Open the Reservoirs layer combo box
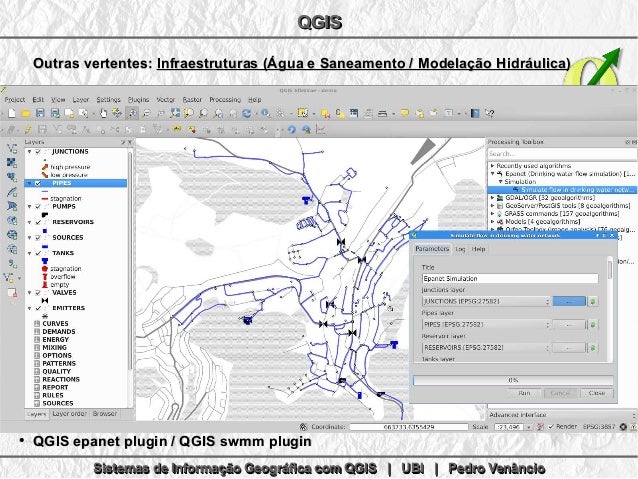Screen dimensions: 638x479 (x=486, y=348)
